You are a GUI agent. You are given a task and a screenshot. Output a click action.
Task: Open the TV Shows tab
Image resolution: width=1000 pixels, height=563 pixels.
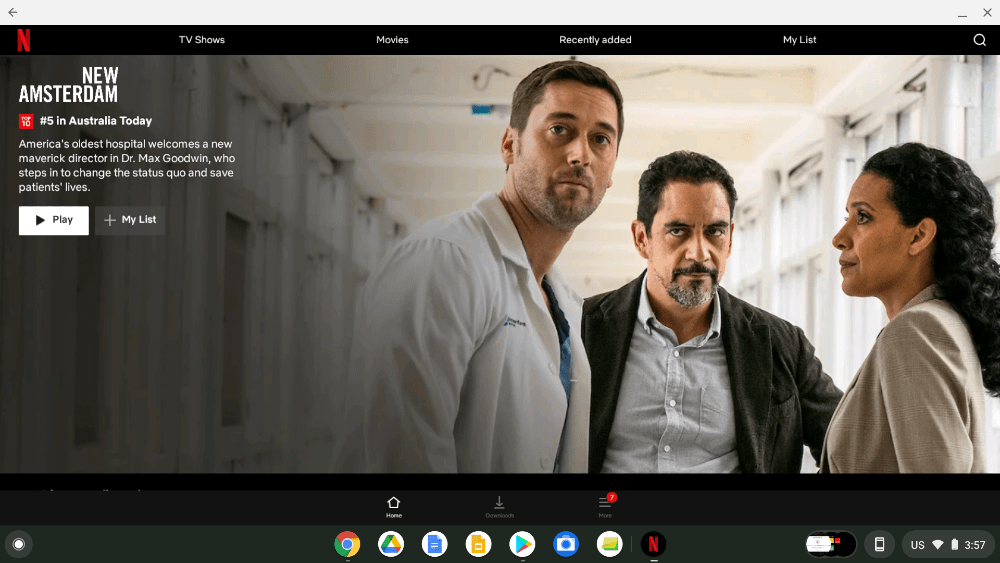pos(202,40)
